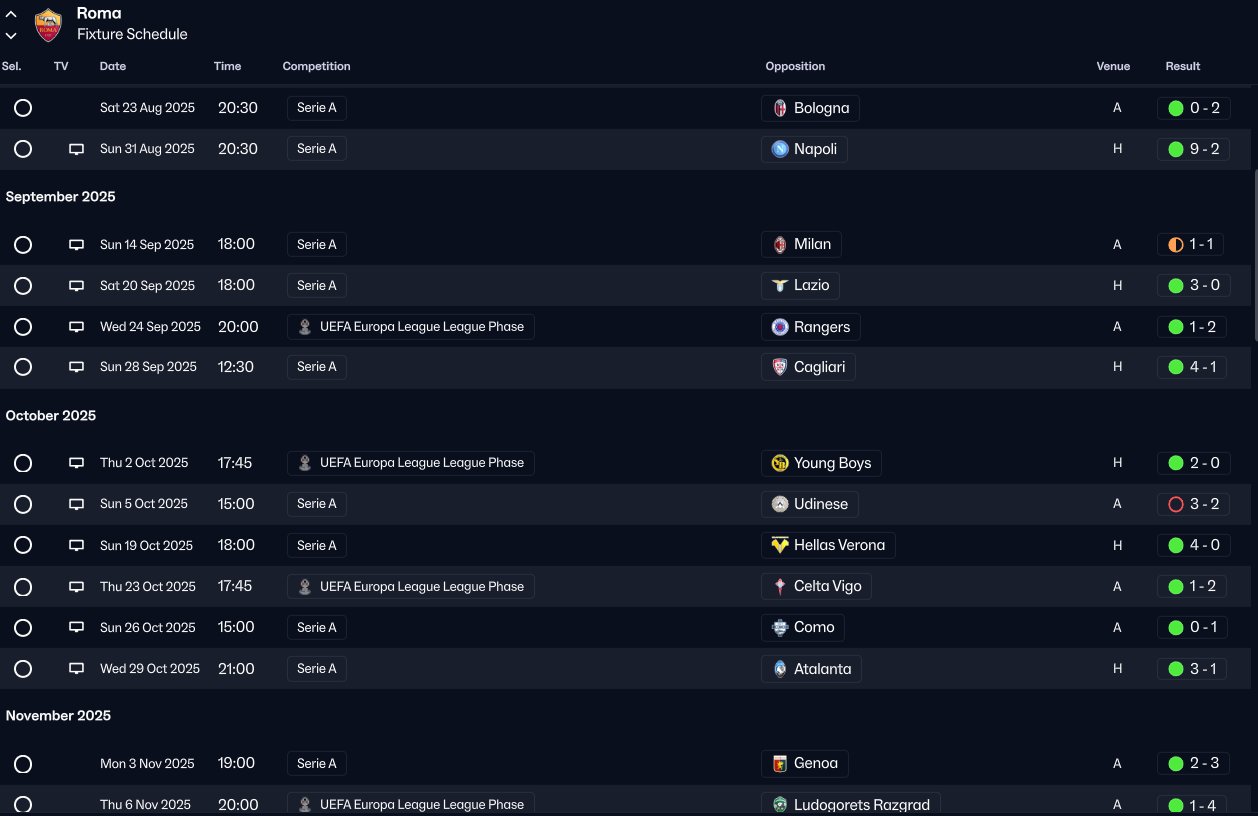Open the 1 - 1 draw result against Milan
The width and height of the screenshot is (1258, 816).
(x=1190, y=245)
